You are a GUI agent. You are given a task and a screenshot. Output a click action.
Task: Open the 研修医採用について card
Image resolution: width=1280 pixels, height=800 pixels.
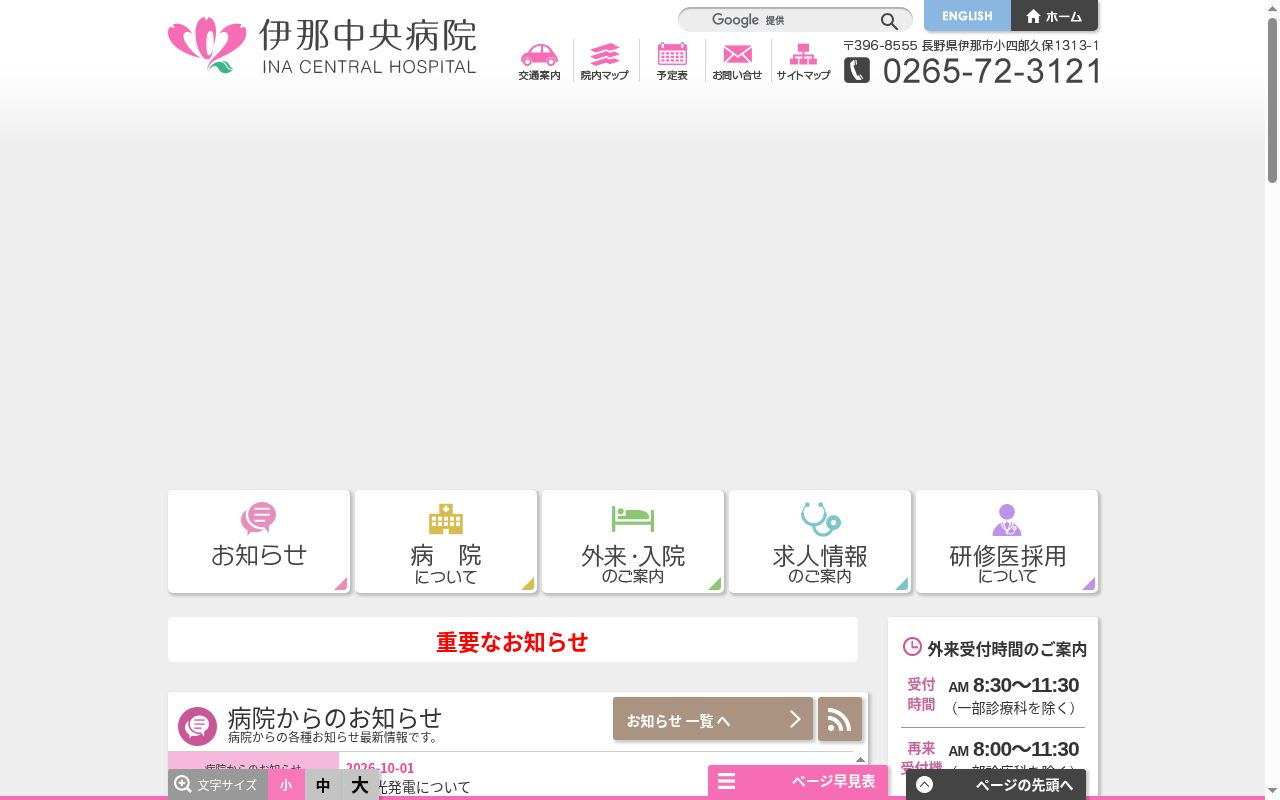point(1007,541)
